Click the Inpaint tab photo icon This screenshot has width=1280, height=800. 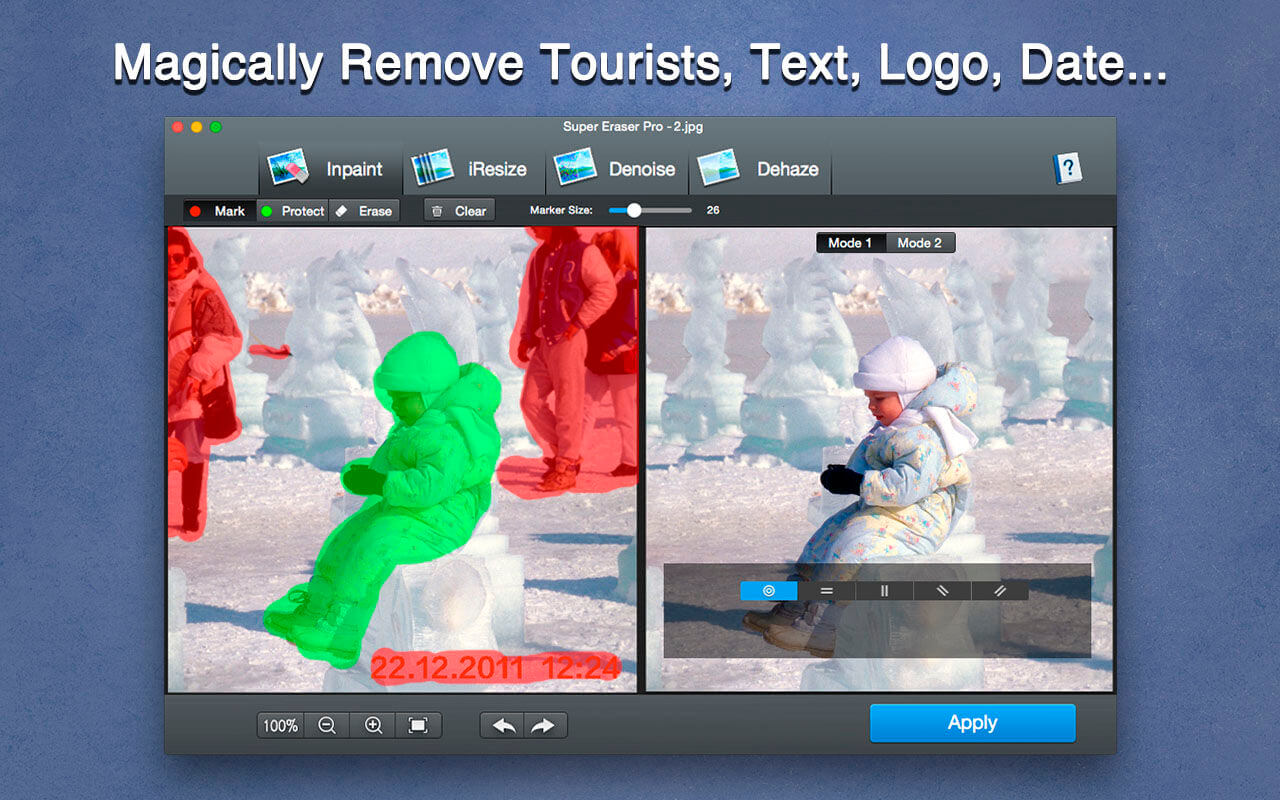pyautogui.click(x=289, y=167)
